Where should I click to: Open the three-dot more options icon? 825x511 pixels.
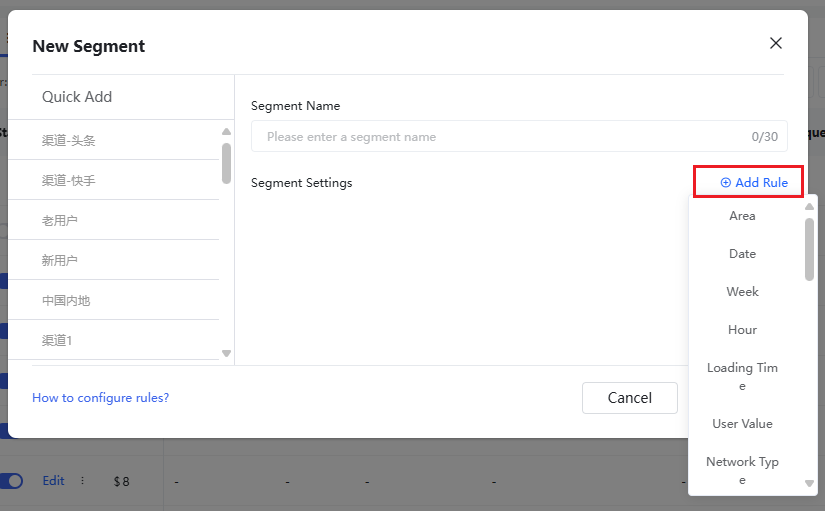(x=82, y=481)
